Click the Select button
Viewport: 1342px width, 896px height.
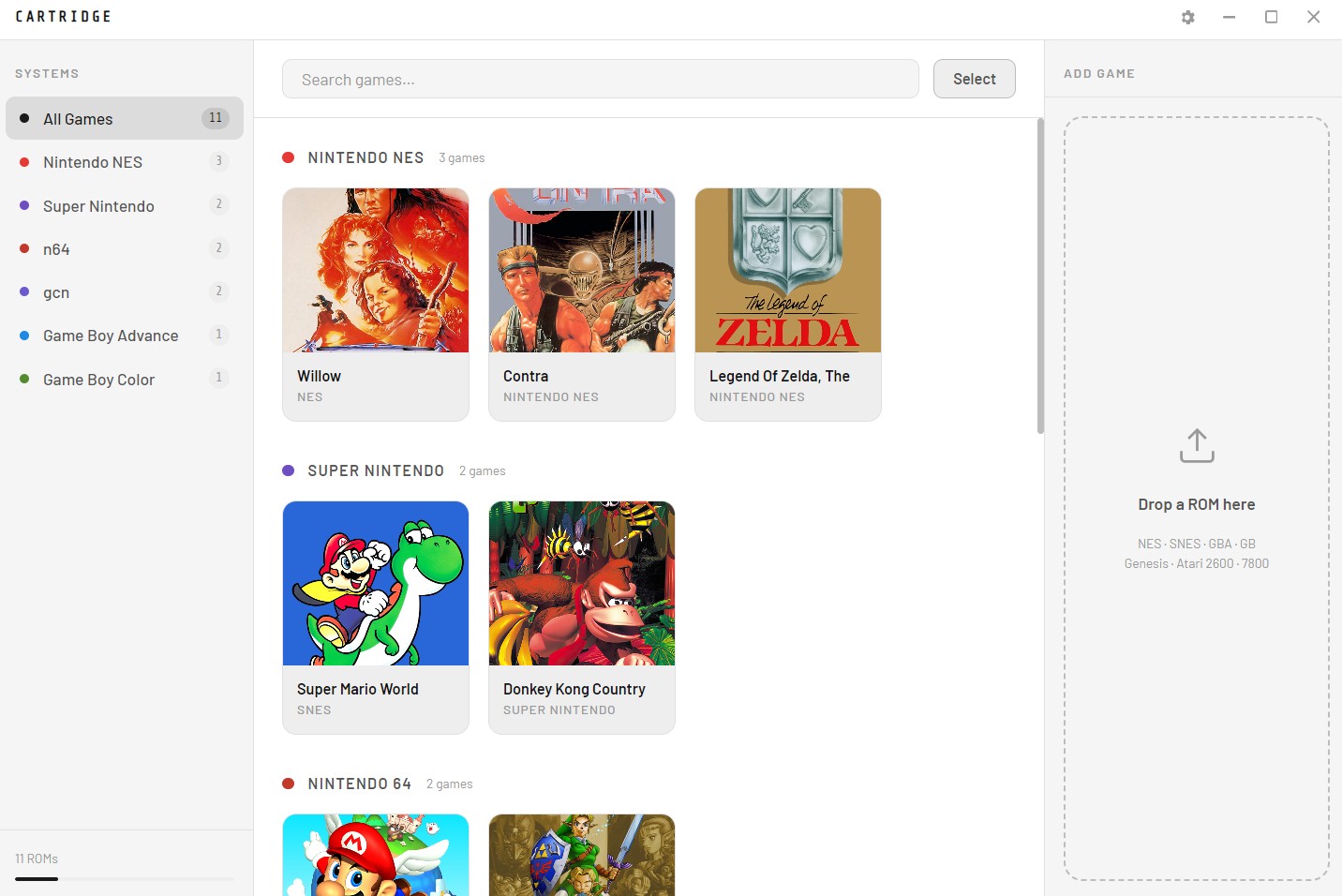pos(975,79)
